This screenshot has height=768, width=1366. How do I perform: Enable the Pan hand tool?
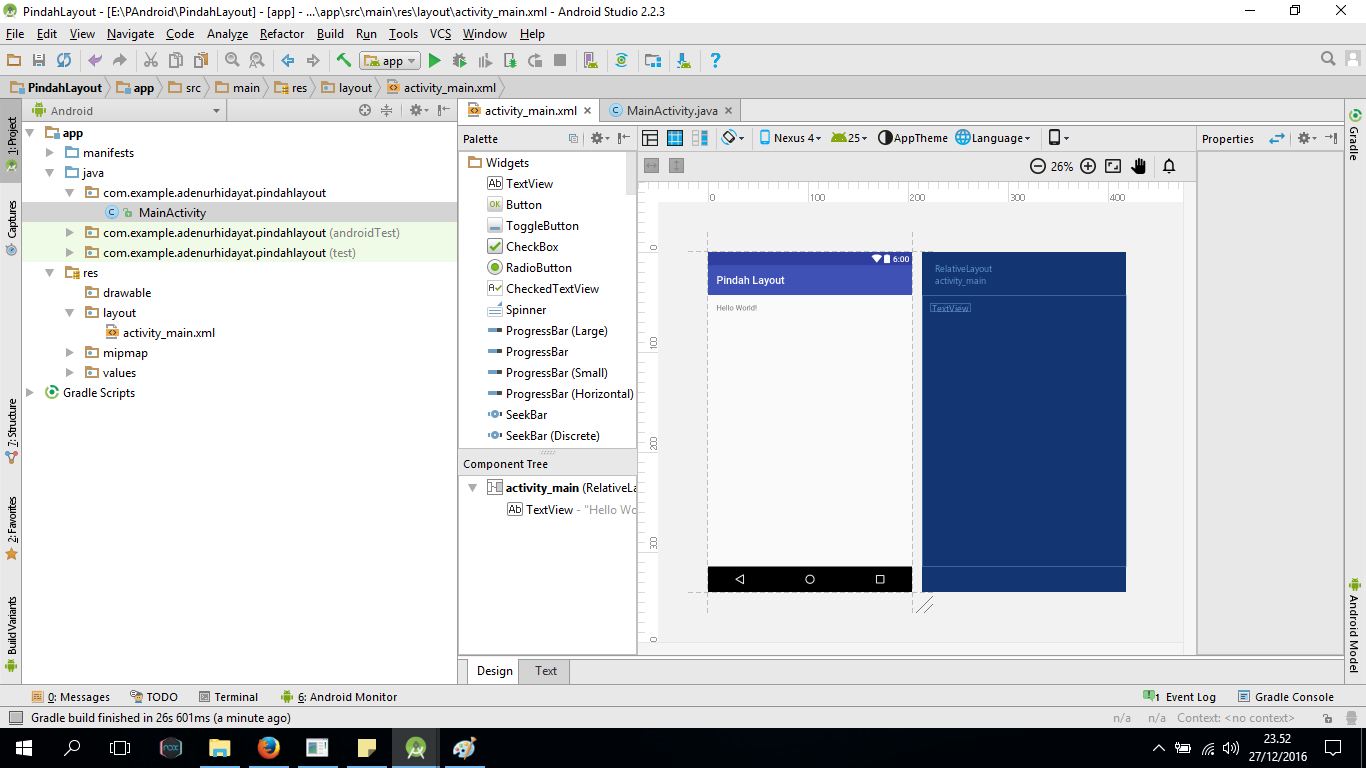click(x=1138, y=167)
